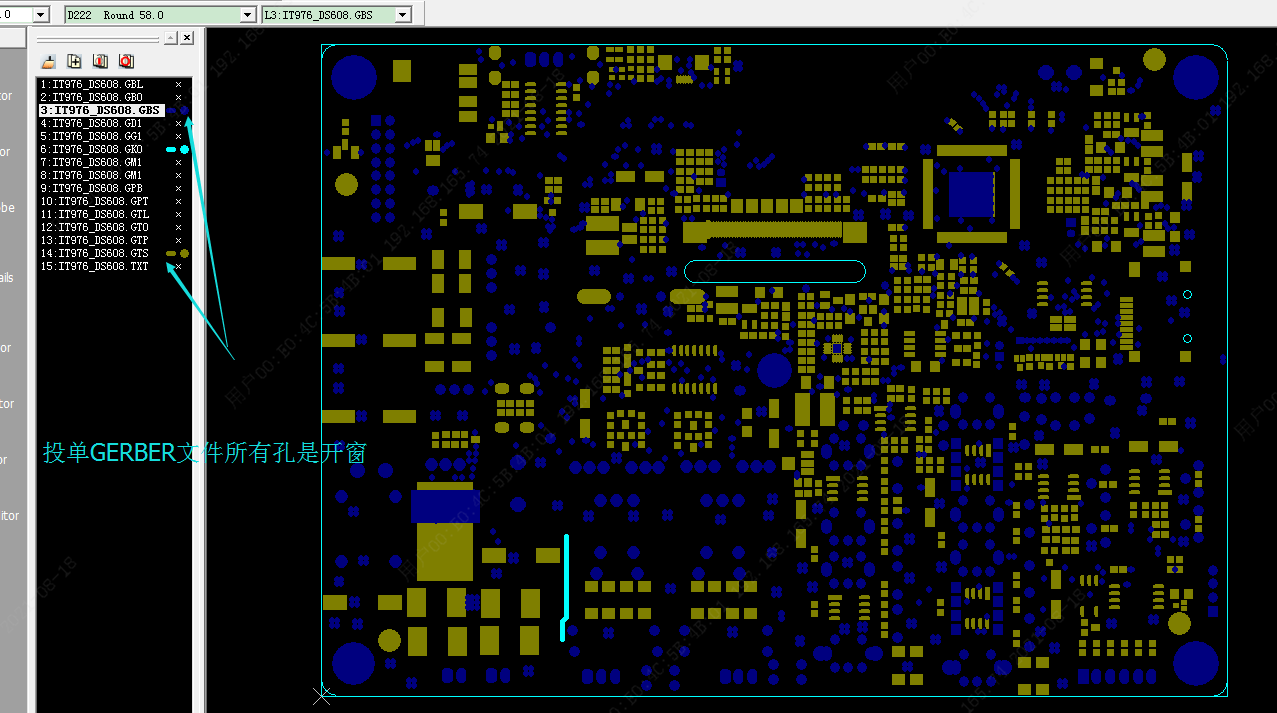Expand the leftmost toolbar dropdown arrow
Viewport: 1277px width, 713px height.
41,15
